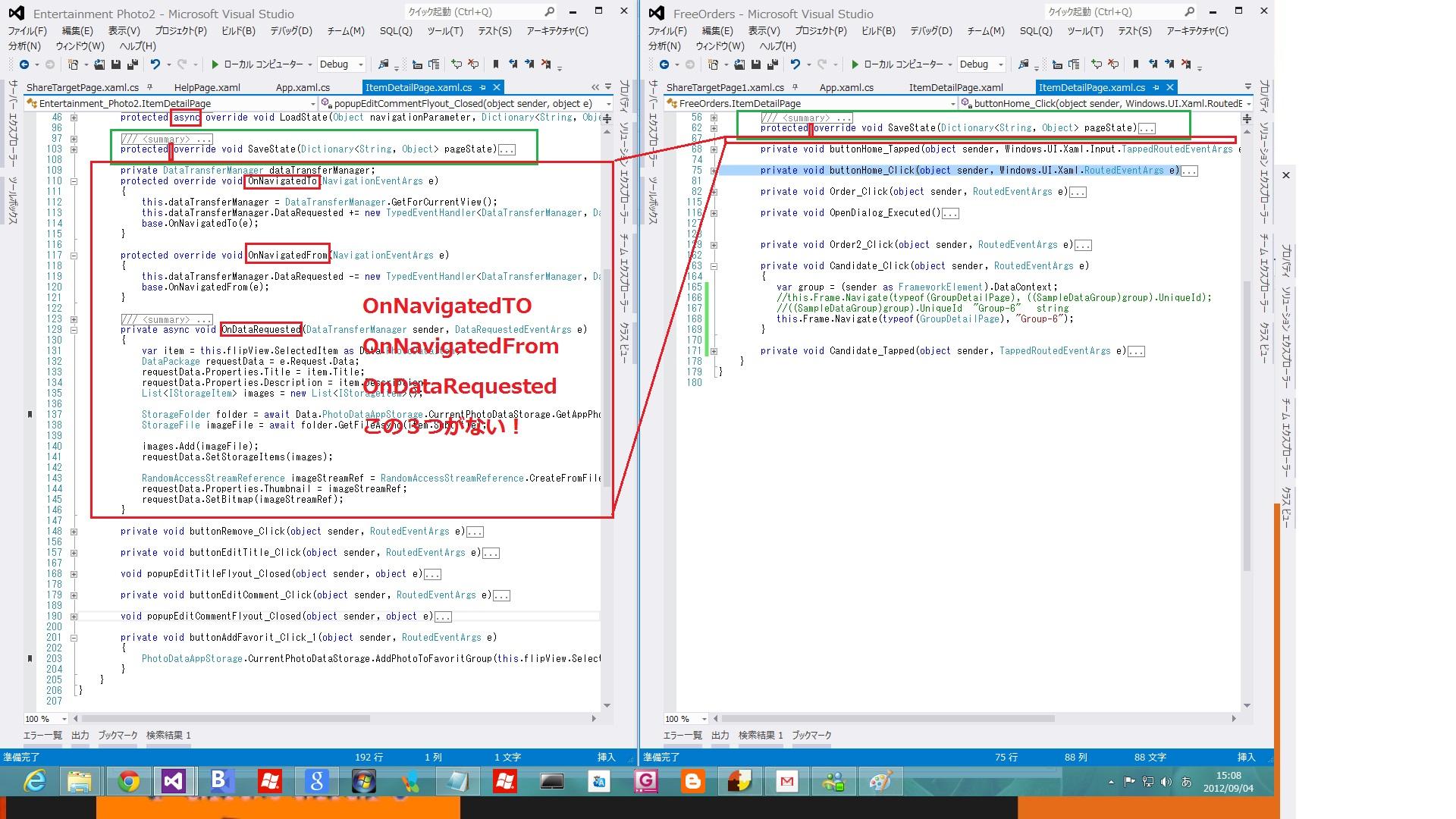Collapse Candidate_Click method outlining box
Viewport: 1456px width, 819px height.
(x=714, y=266)
